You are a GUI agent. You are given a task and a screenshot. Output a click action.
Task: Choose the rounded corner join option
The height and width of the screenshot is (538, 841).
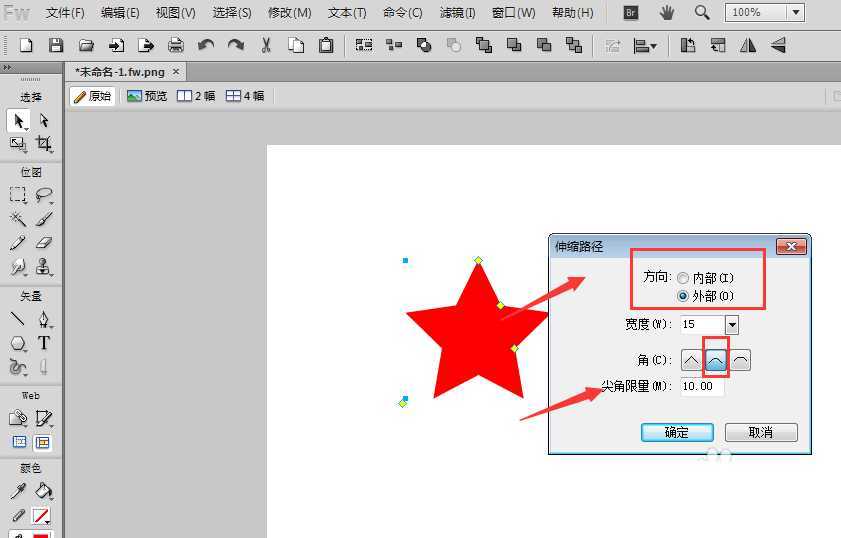coord(716,360)
